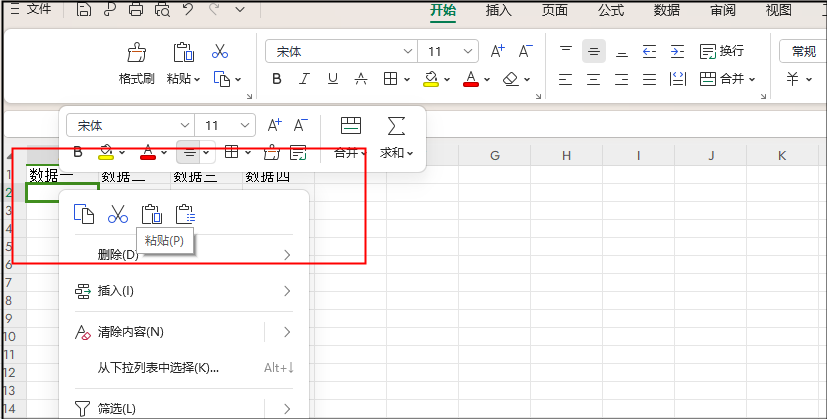Screen dimensions: 827x419
Task: Switch to the 视图 ribbon tab
Action: click(778, 10)
